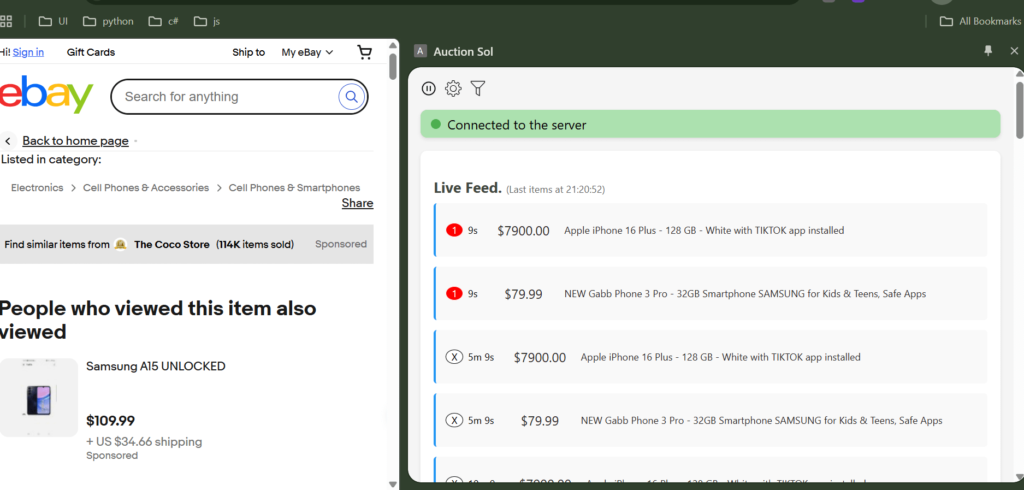Open the eBay shopping cart

[365, 52]
